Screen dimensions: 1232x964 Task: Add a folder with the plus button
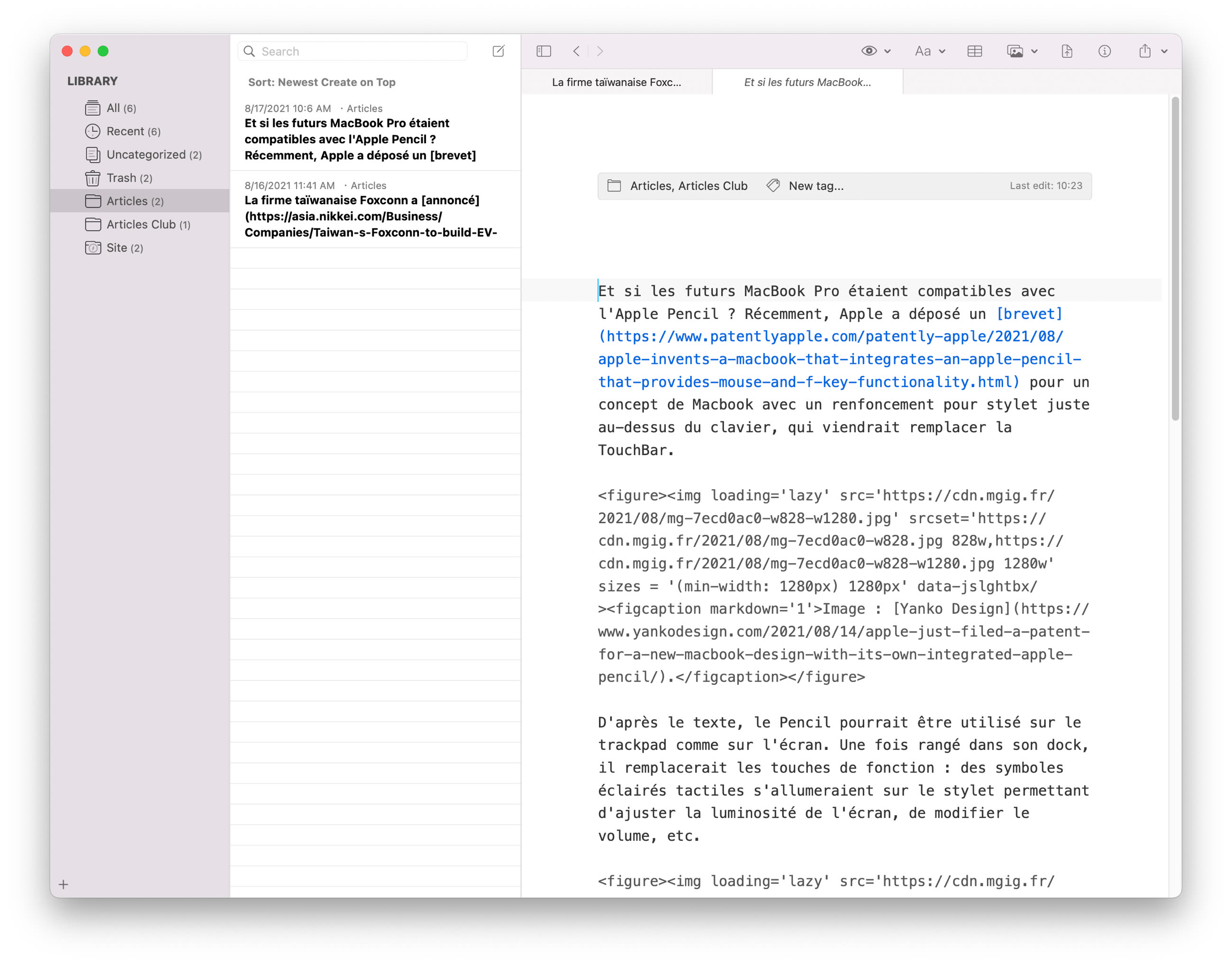[64, 884]
